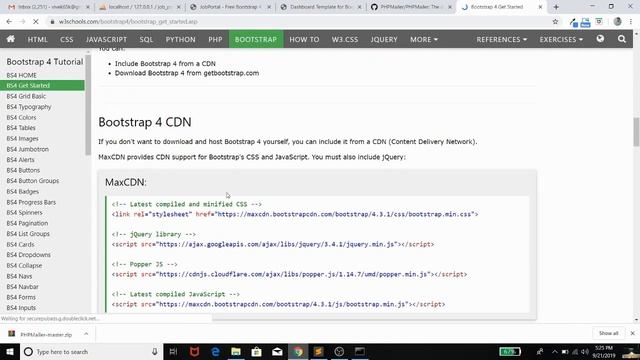This screenshot has height=360, width=640.
Task: Click the page vertical scrollbar thumb
Action: (x=636, y=131)
